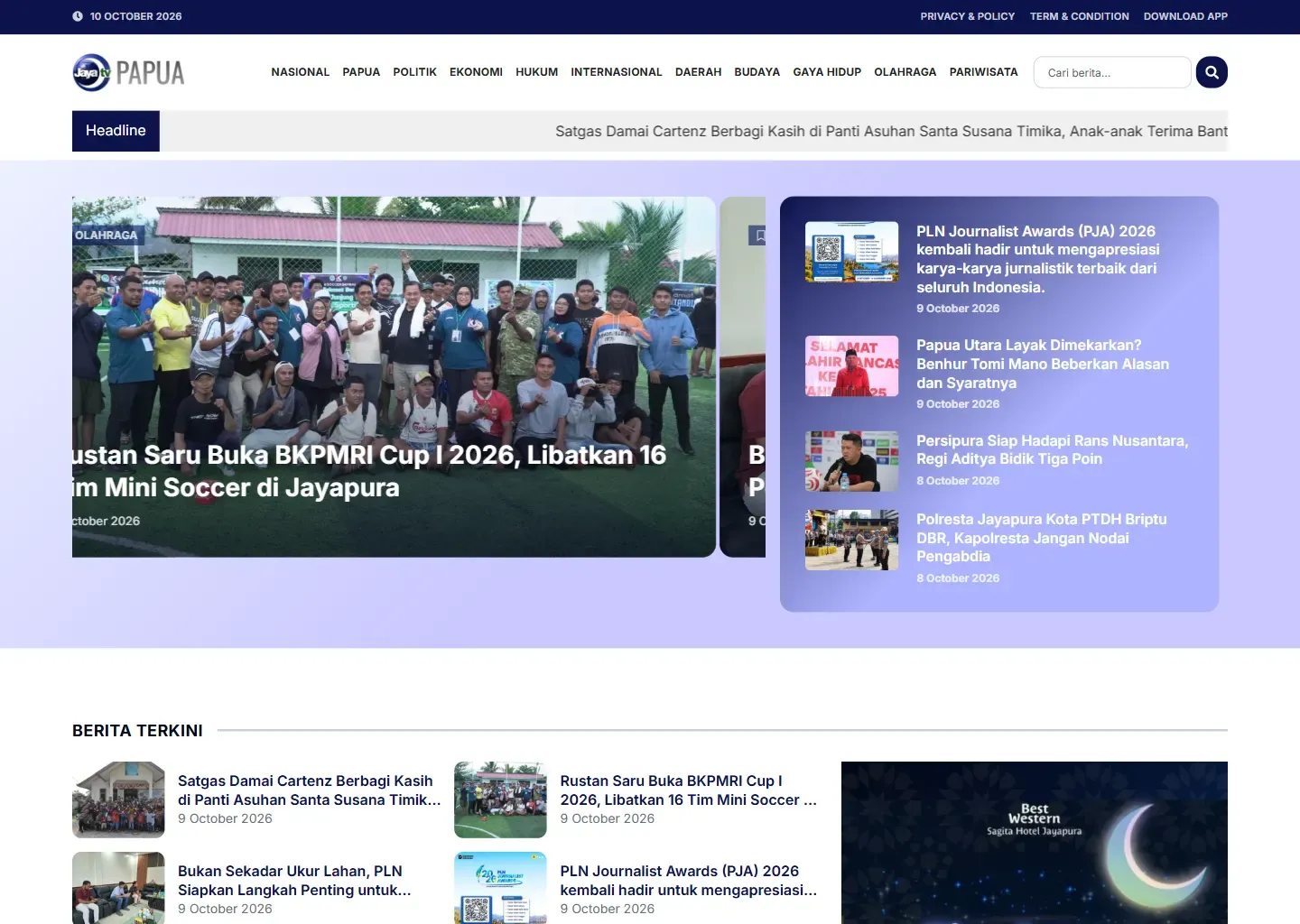1300x924 pixels.
Task: Click the Bukan Sekadar Ukur Lahan thumbnail
Action: click(x=118, y=888)
